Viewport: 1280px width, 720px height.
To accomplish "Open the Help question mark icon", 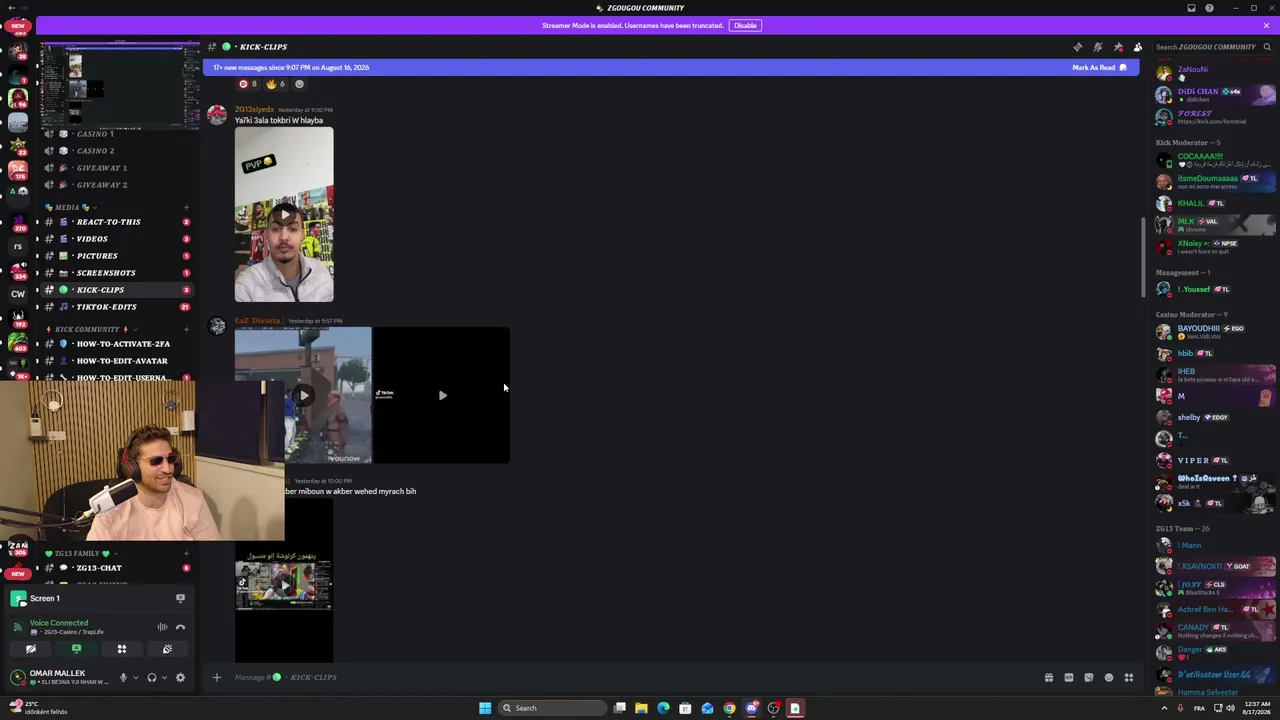I will pos(1209,8).
